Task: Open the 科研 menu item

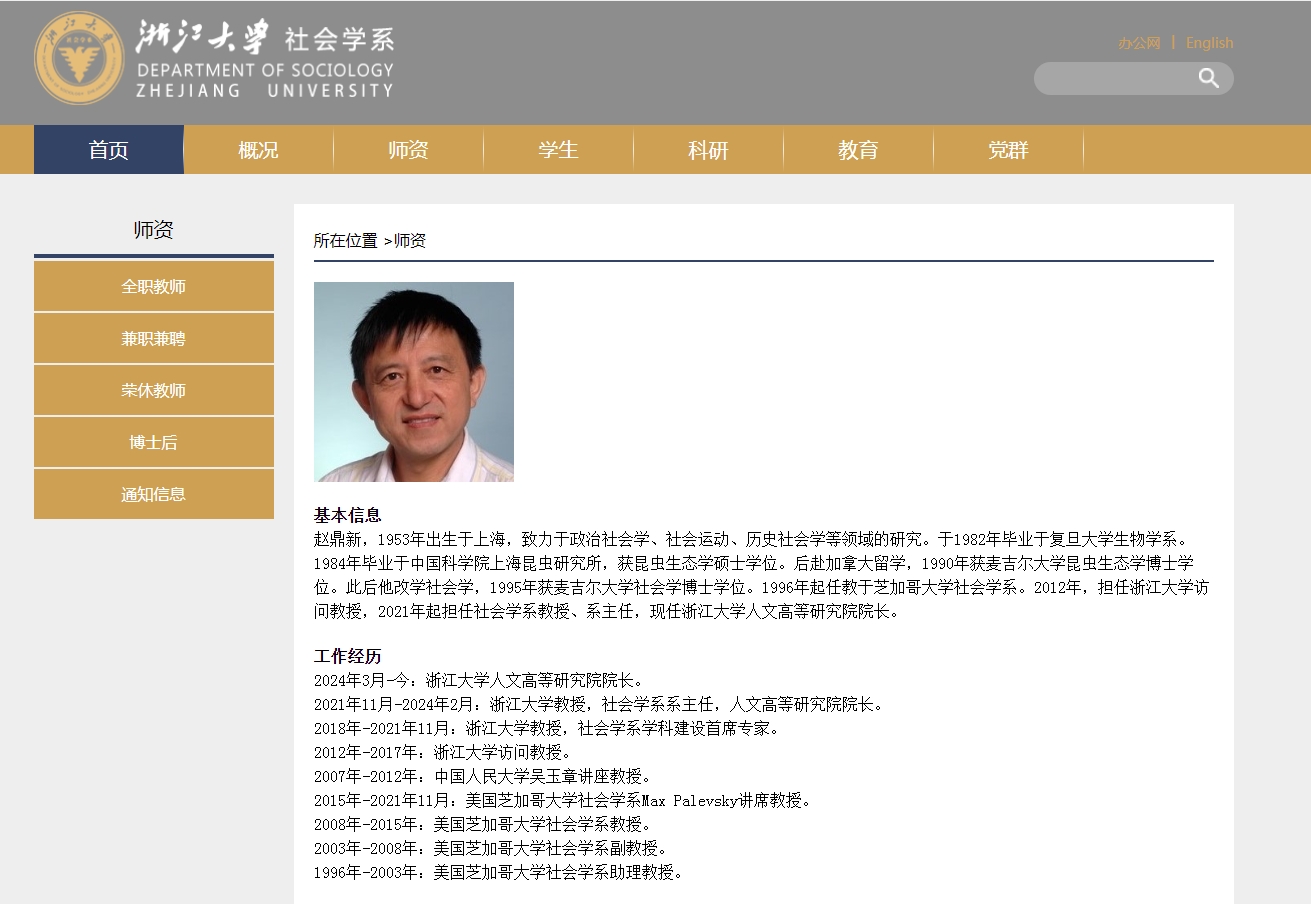Action: coord(708,150)
